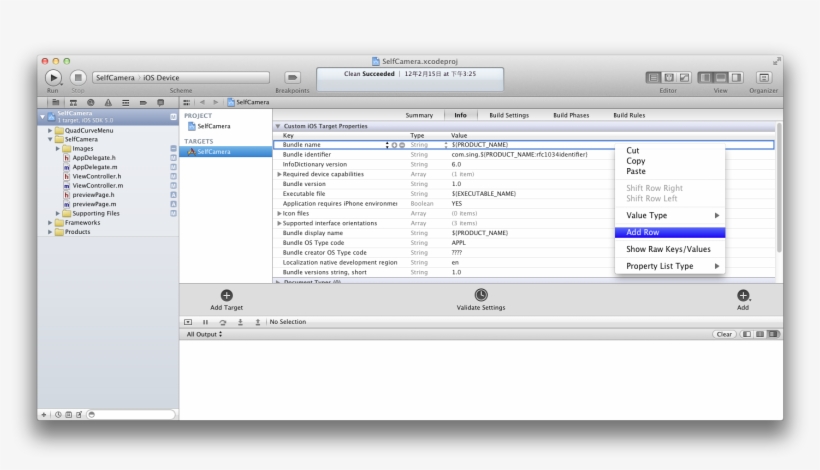Go back in the jump bar history
820x470 pixels.
click(202, 102)
